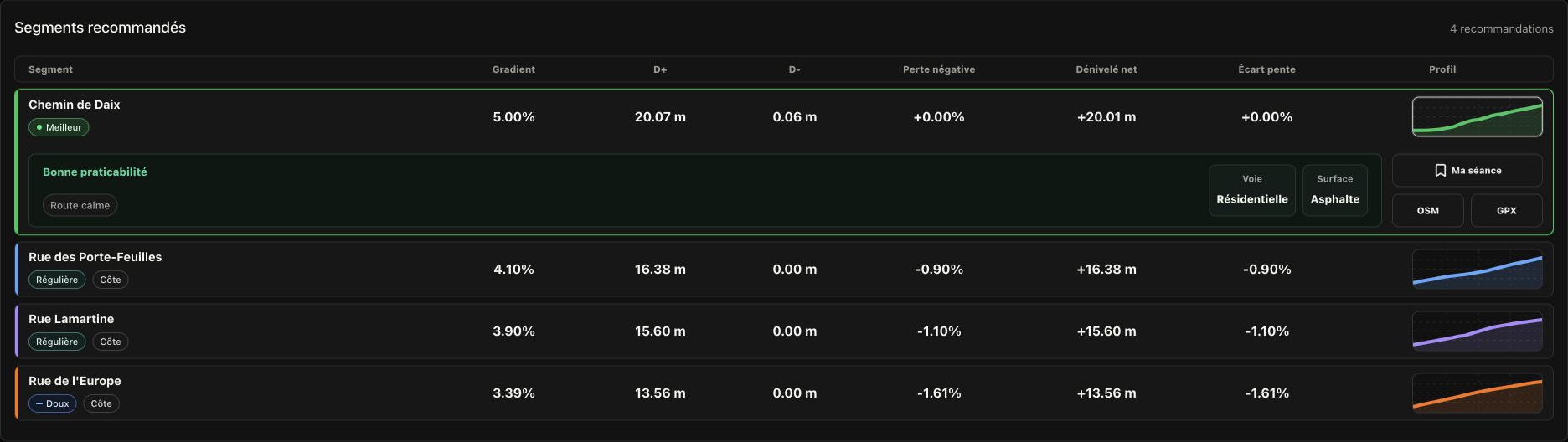Click the Route calme tag
Viewport: 1568px width, 442px height.
click(80, 205)
